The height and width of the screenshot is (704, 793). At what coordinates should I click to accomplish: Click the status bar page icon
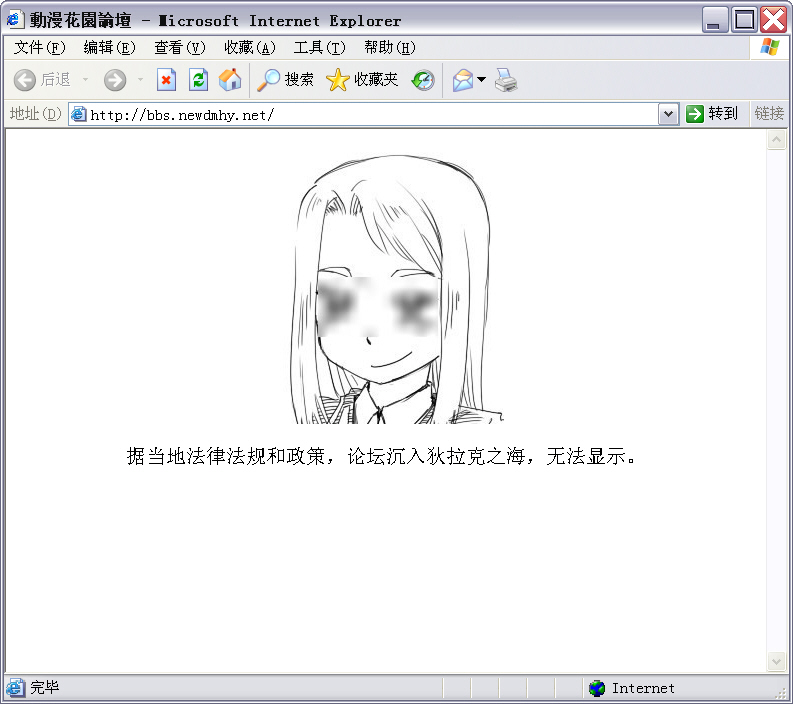15,687
